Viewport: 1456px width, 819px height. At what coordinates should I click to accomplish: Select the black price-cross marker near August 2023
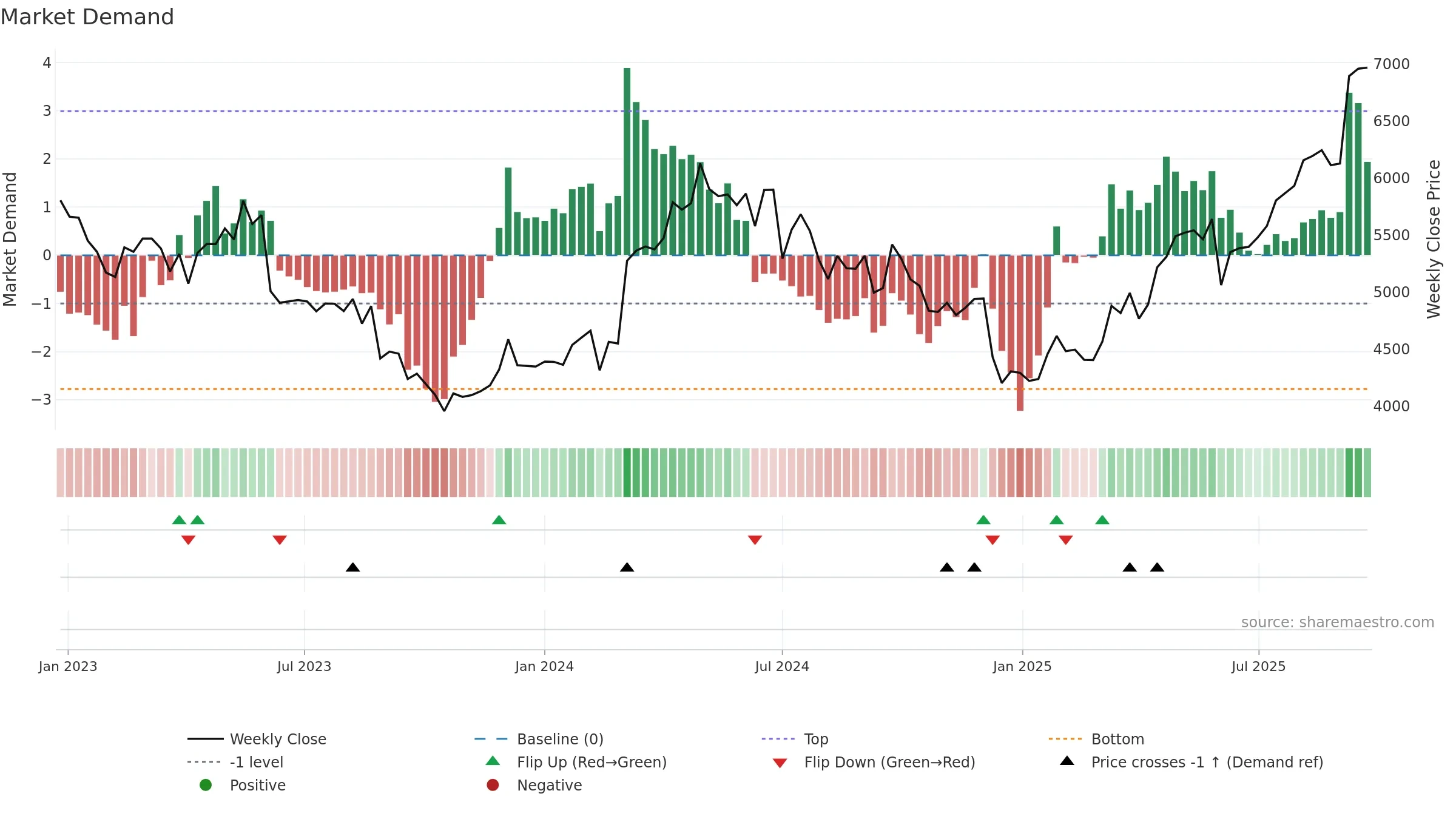tap(353, 567)
